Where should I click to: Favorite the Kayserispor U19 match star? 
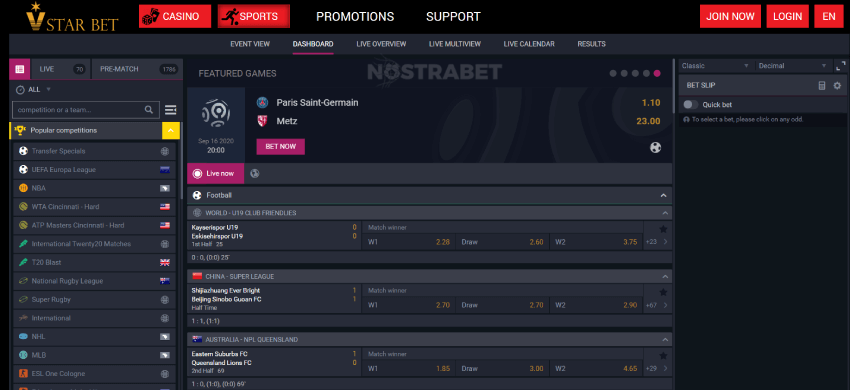pyautogui.click(x=663, y=229)
